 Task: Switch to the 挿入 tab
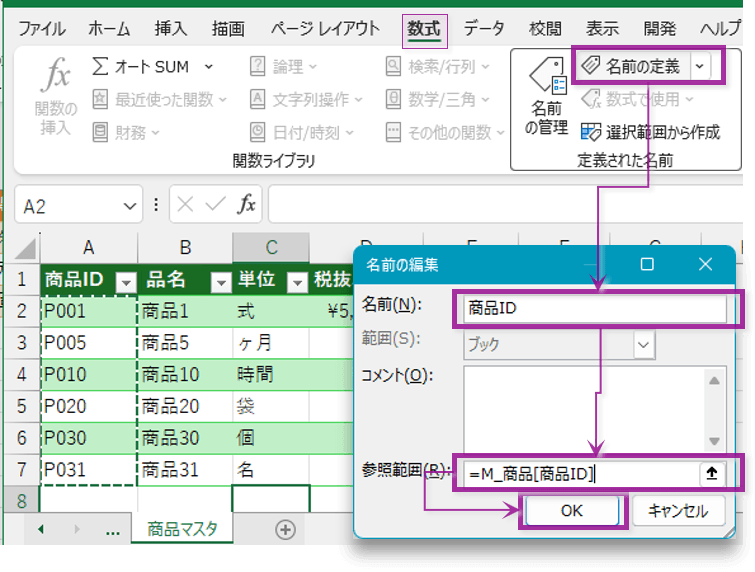[x=171, y=29]
